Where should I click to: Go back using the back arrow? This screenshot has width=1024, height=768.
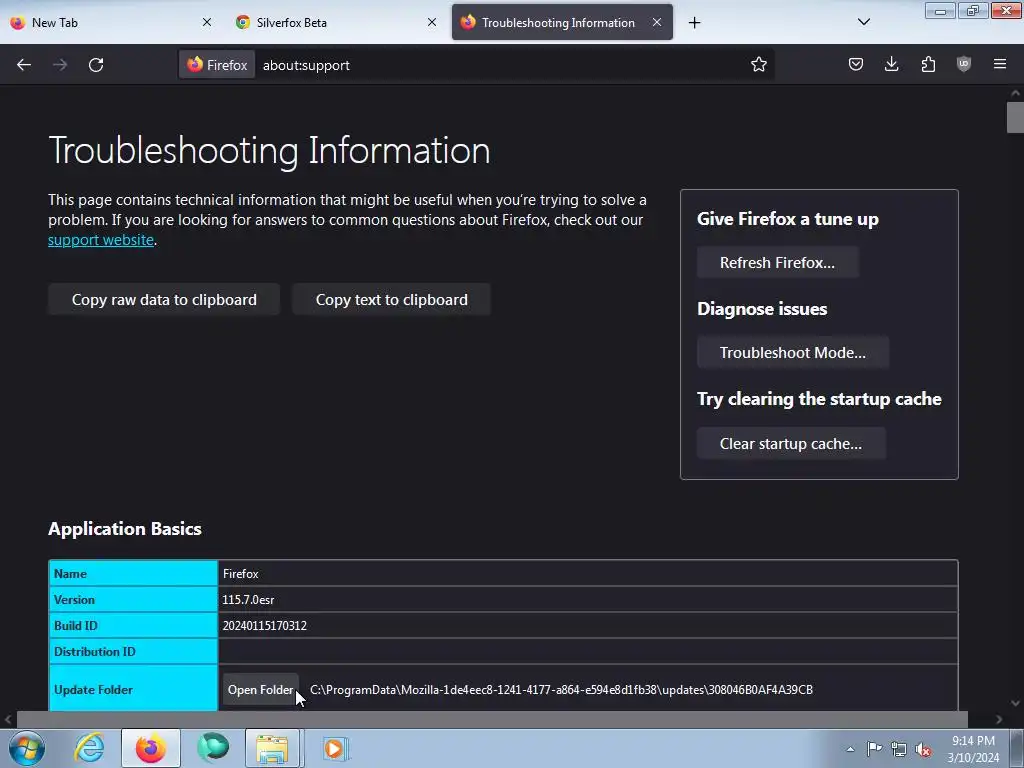[x=24, y=65]
